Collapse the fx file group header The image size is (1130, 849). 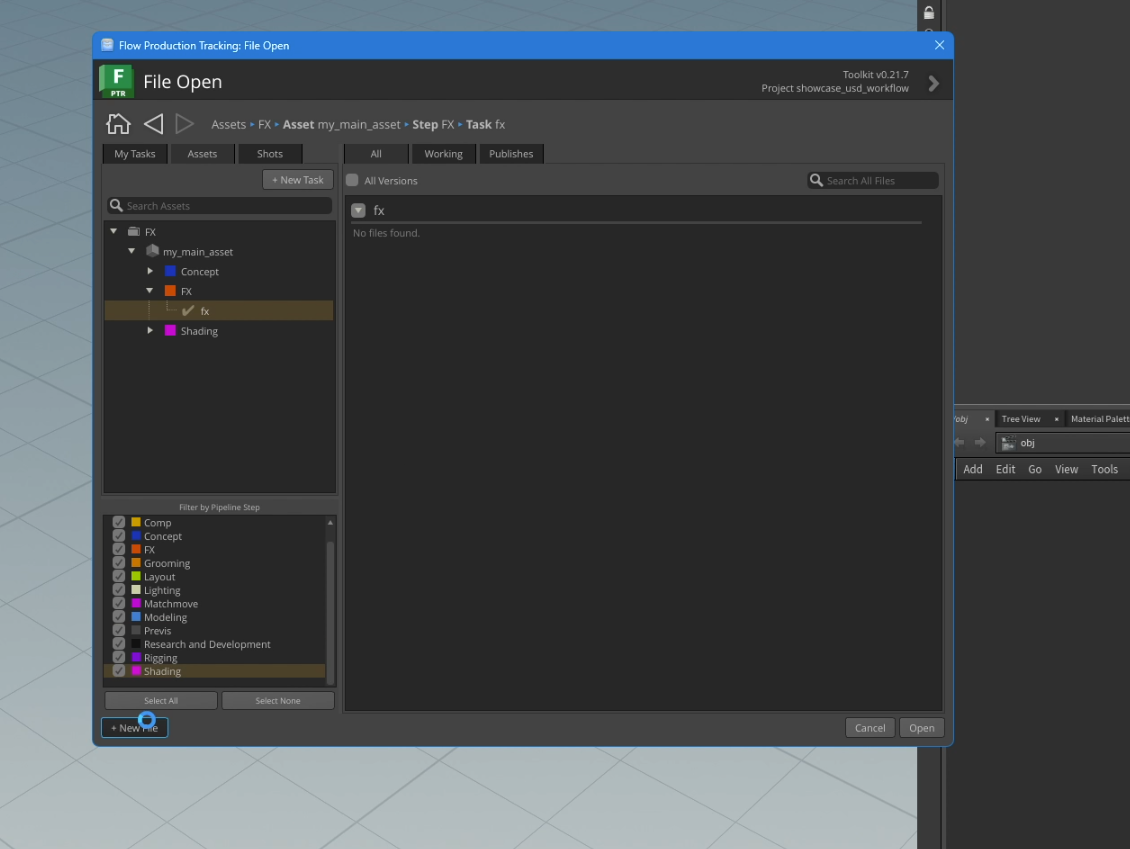point(358,210)
